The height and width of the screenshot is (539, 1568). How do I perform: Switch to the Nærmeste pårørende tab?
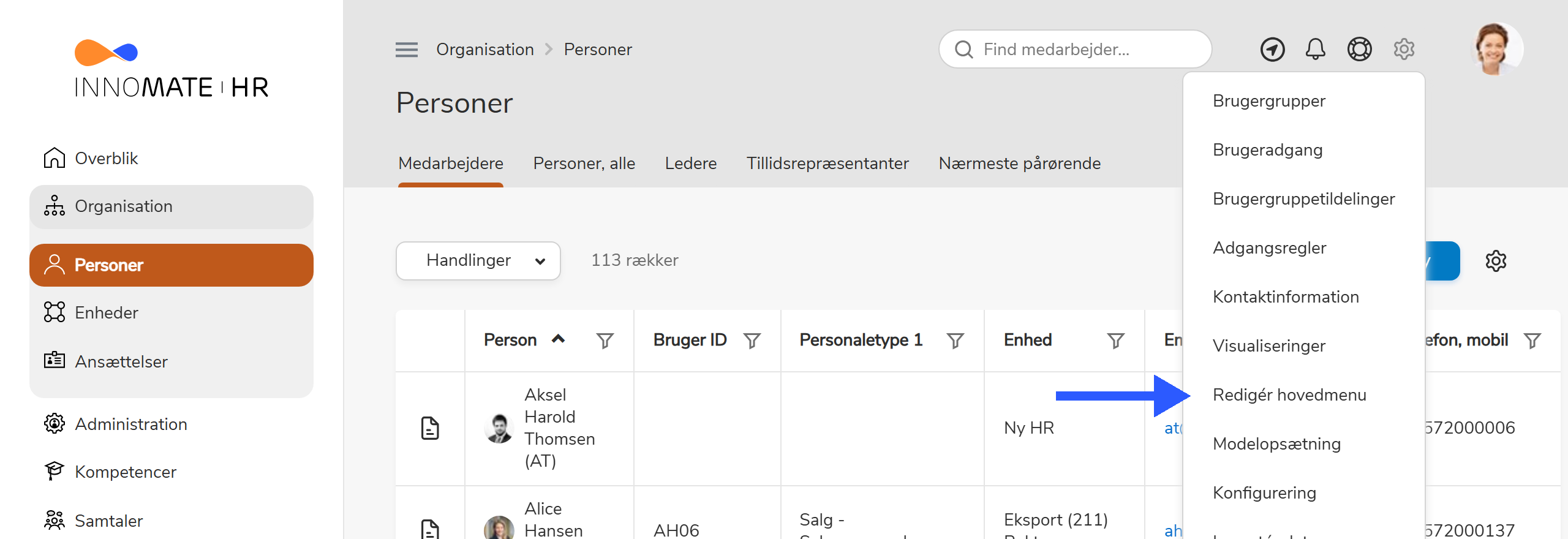click(x=1020, y=164)
